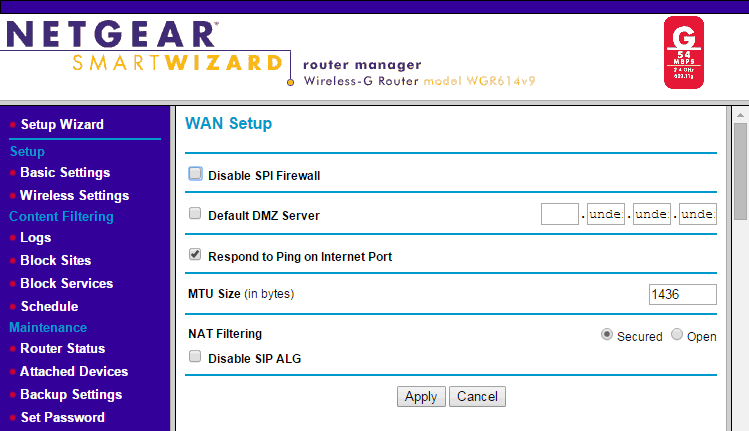Screen dimensions: 749x431
Task: Check the Default DMZ Server box
Action: (196, 213)
